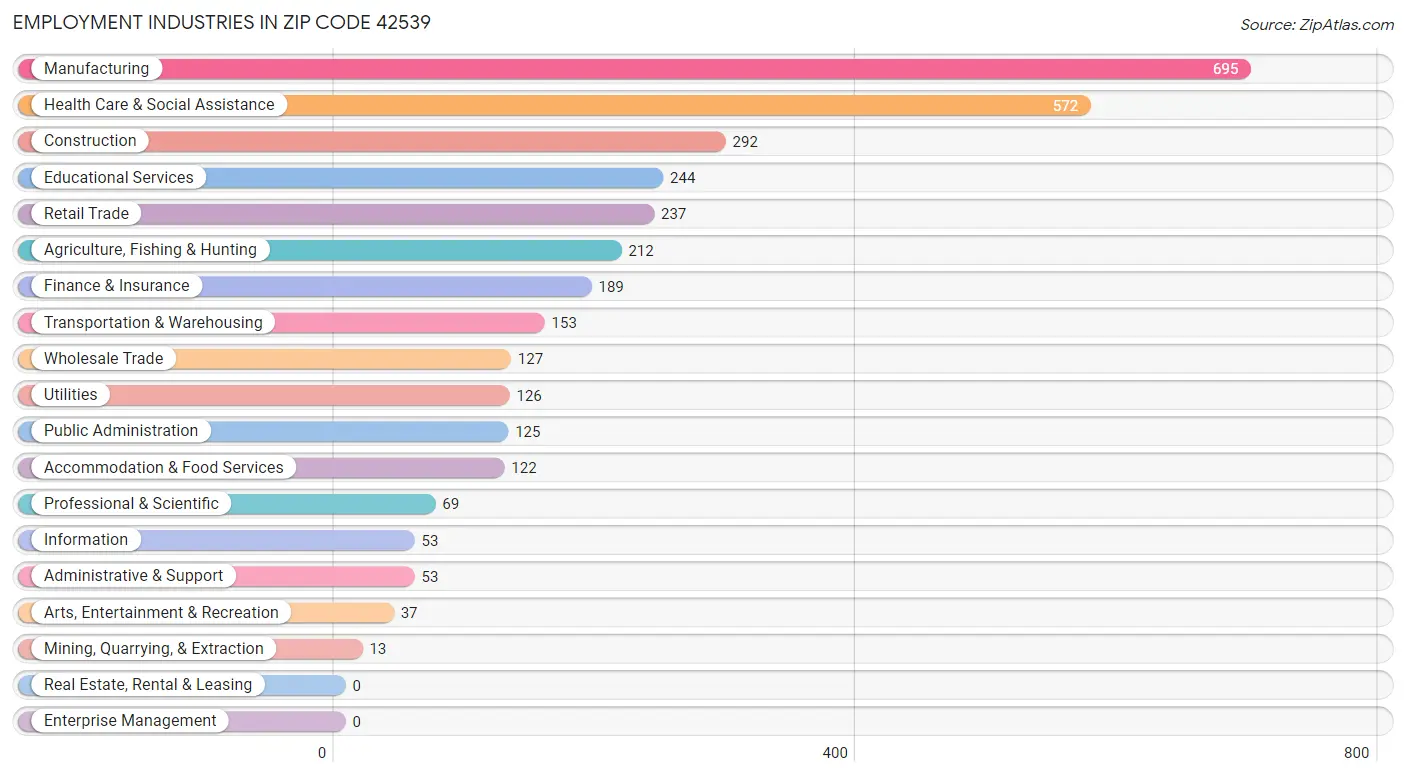Select Agriculture, Fishing & Hunting label
This screenshot has width=1406, height=776.
click(x=150, y=250)
